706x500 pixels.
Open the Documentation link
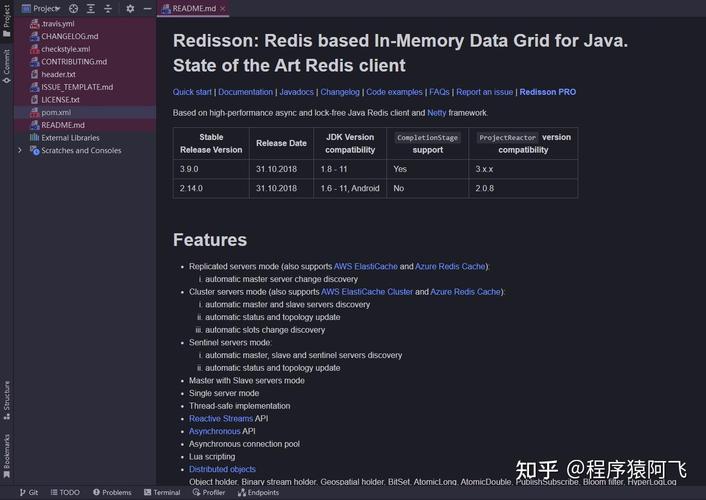click(245, 92)
